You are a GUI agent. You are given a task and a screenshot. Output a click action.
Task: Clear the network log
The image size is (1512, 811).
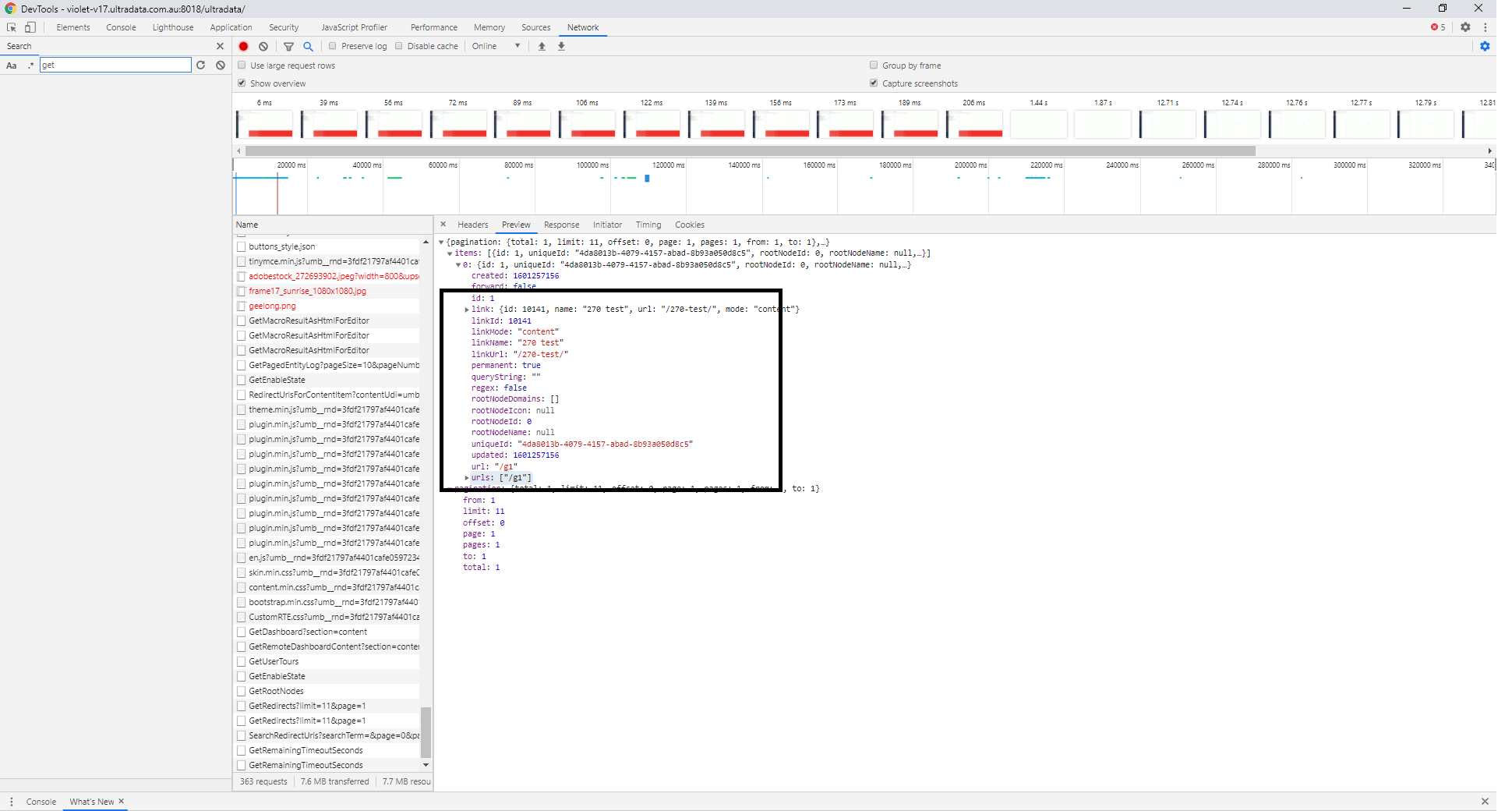tap(263, 46)
